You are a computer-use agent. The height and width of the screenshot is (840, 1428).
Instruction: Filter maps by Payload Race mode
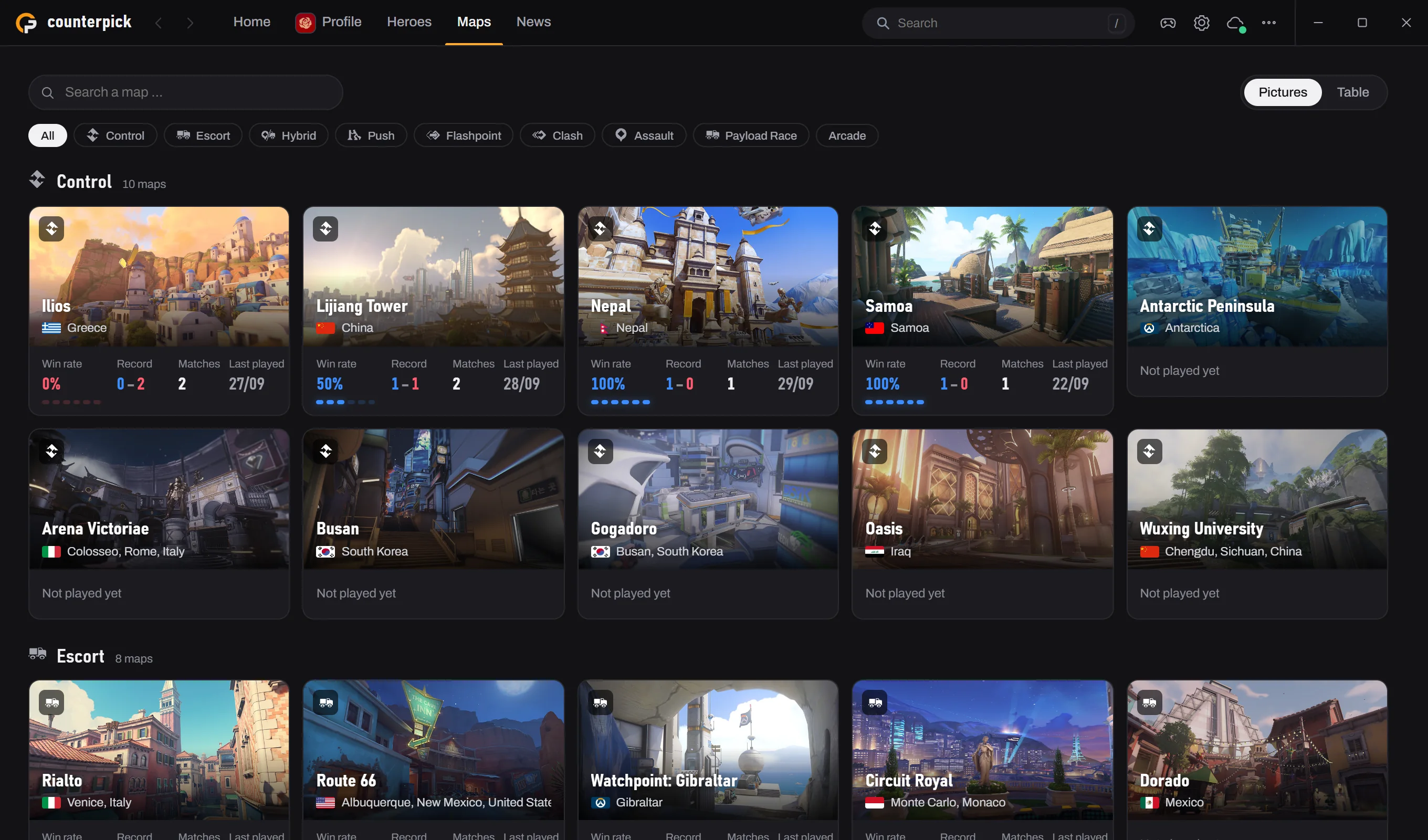click(751, 135)
